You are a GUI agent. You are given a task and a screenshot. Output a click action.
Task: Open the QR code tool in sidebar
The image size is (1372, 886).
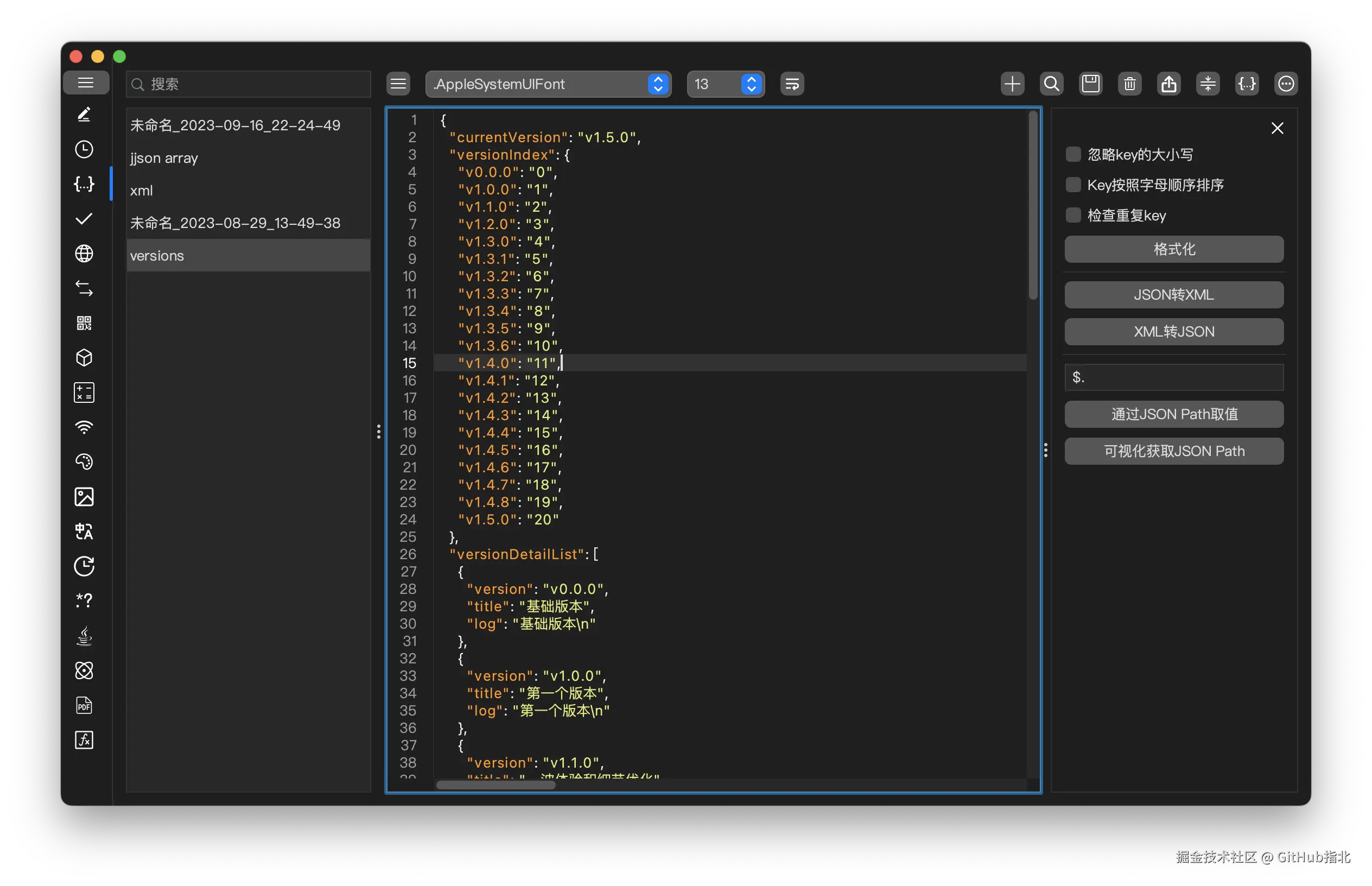pyautogui.click(x=84, y=323)
